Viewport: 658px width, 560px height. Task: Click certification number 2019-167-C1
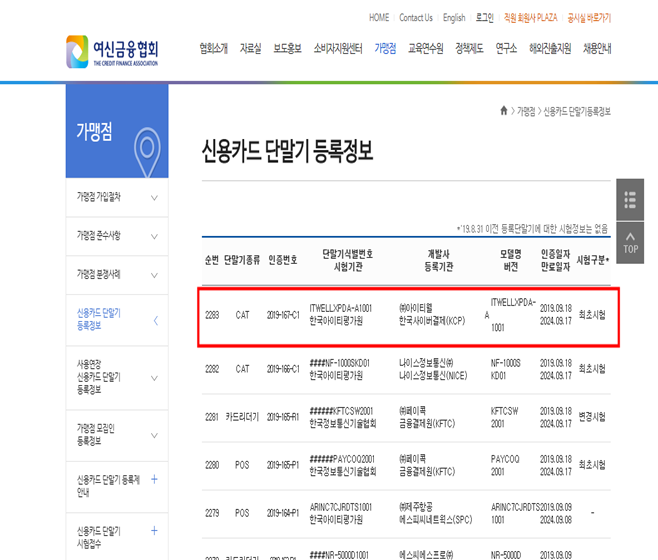(x=283, y=315)
